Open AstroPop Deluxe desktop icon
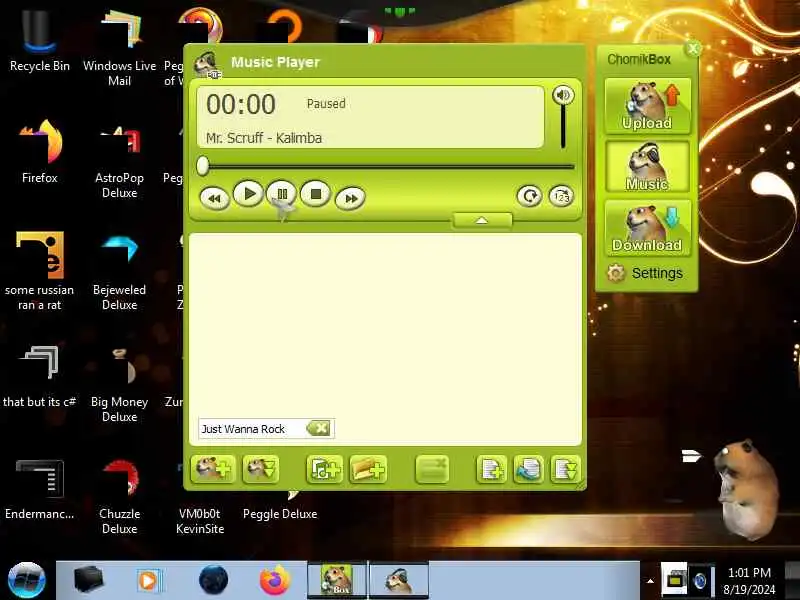This screenshot has width=800, height=600. click(x=119, y=162)
